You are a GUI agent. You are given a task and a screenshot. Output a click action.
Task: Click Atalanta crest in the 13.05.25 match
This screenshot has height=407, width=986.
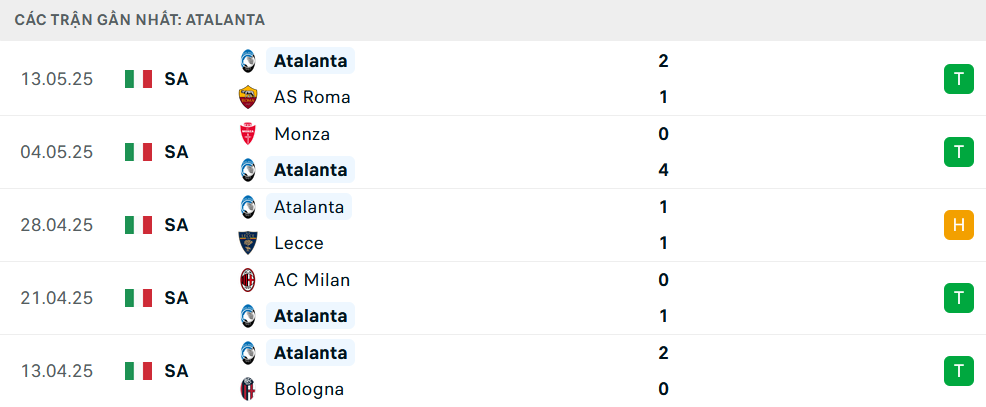point(248,61)
